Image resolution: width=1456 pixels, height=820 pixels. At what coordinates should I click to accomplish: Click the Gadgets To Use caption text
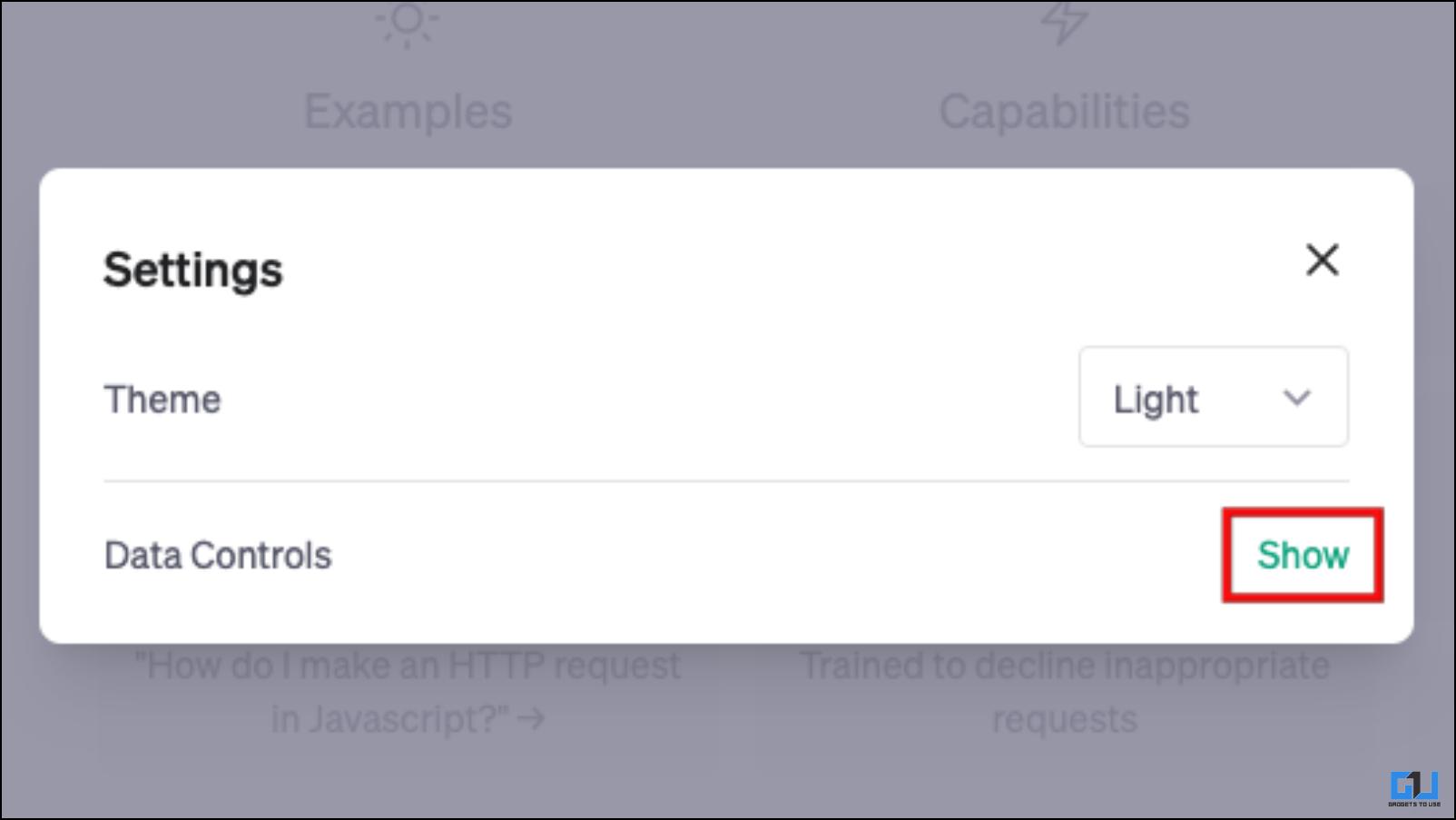(x=1414, y=804)
